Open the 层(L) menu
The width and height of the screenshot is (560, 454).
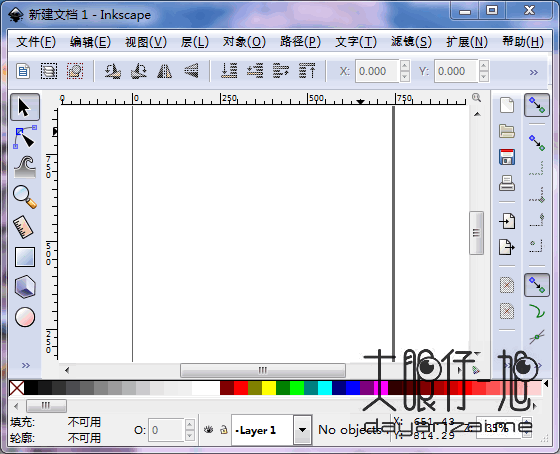pos(195,42)
